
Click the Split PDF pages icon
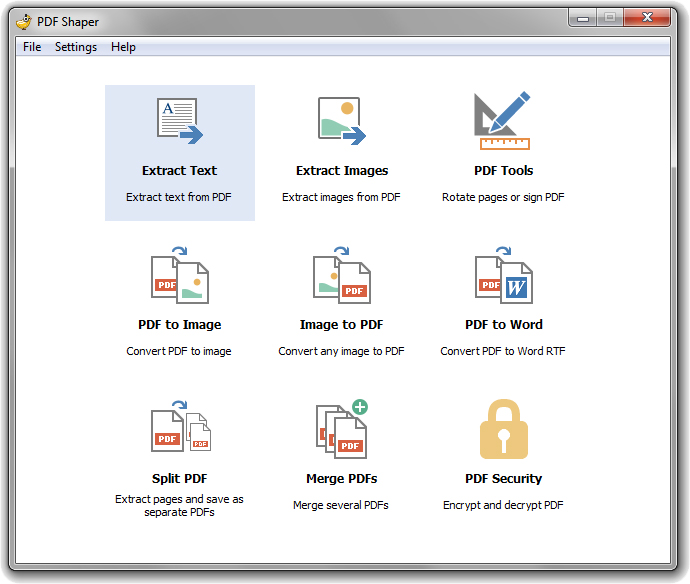(180, 429)
